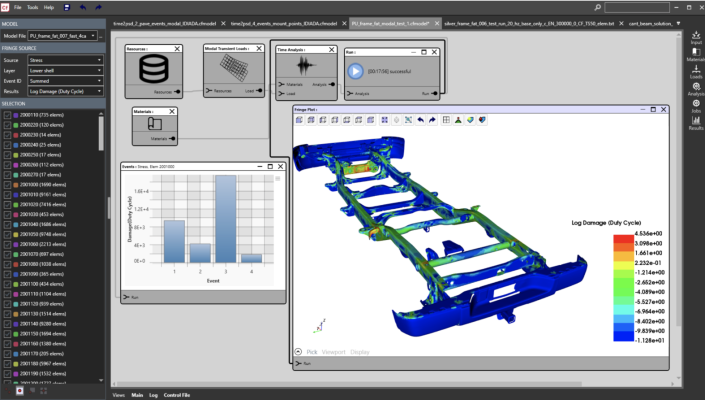
Task: Click the Save icon in top toolbar
Action: pyautogui.click(x=65, y=6)
